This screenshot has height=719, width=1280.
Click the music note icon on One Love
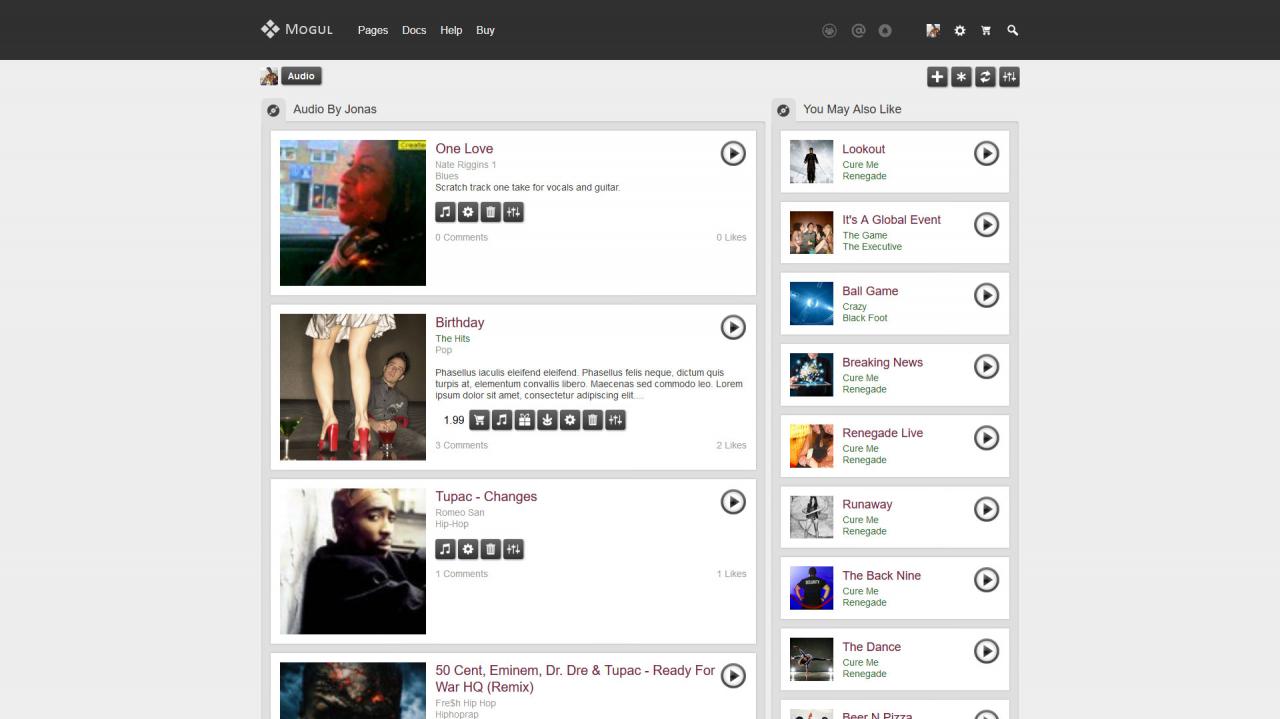pos(445,212)
